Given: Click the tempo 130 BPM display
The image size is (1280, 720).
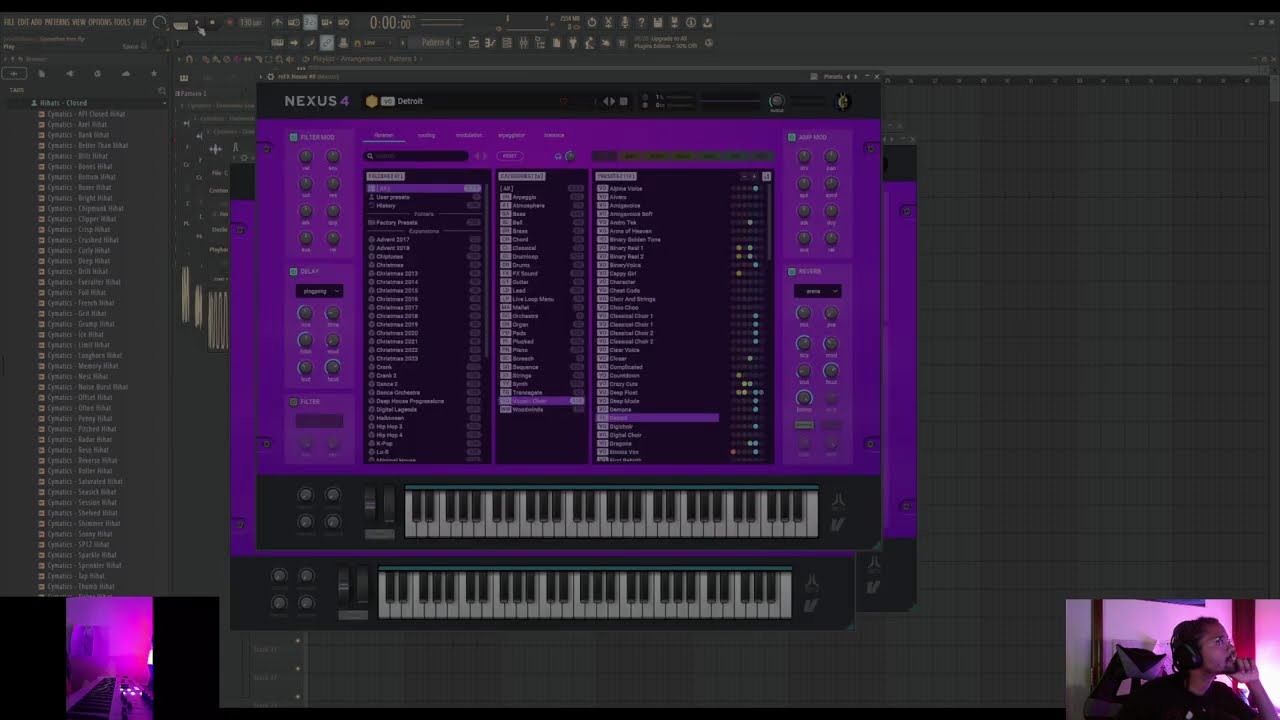Looking at the screenshot, I should point(250,22).
